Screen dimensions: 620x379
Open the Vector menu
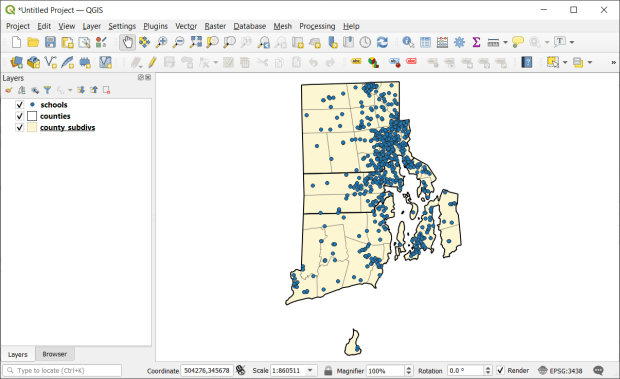tap(186, 26)
